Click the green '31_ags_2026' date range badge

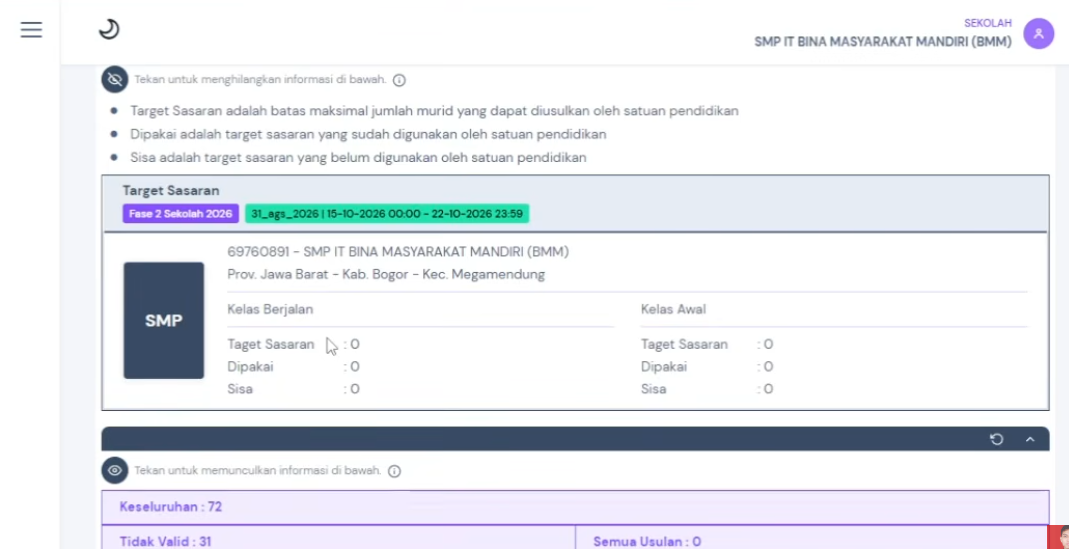[x=387, y=213]
